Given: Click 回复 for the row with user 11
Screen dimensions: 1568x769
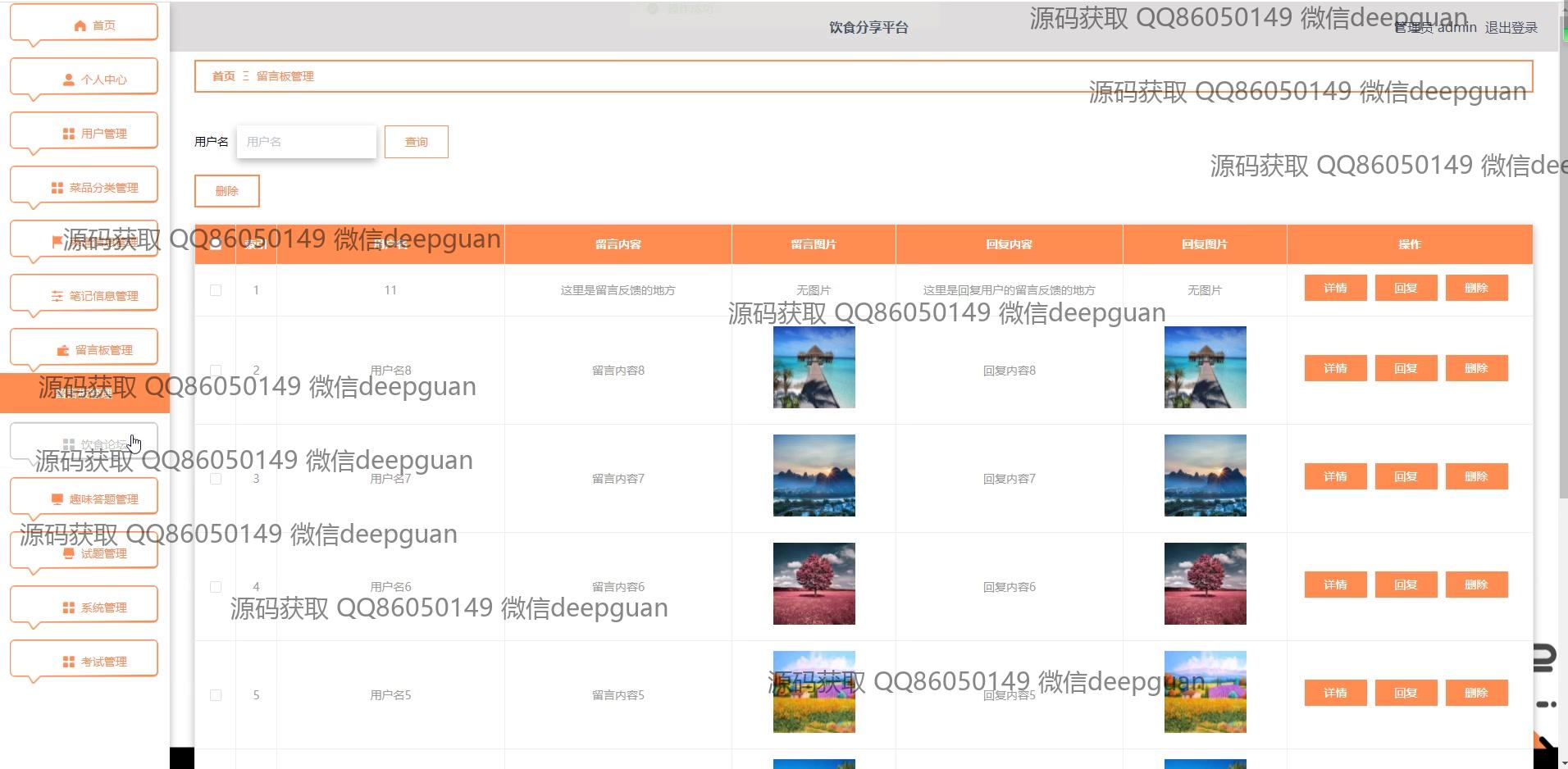Looking at the screenshot, I should click(1406, 288).
